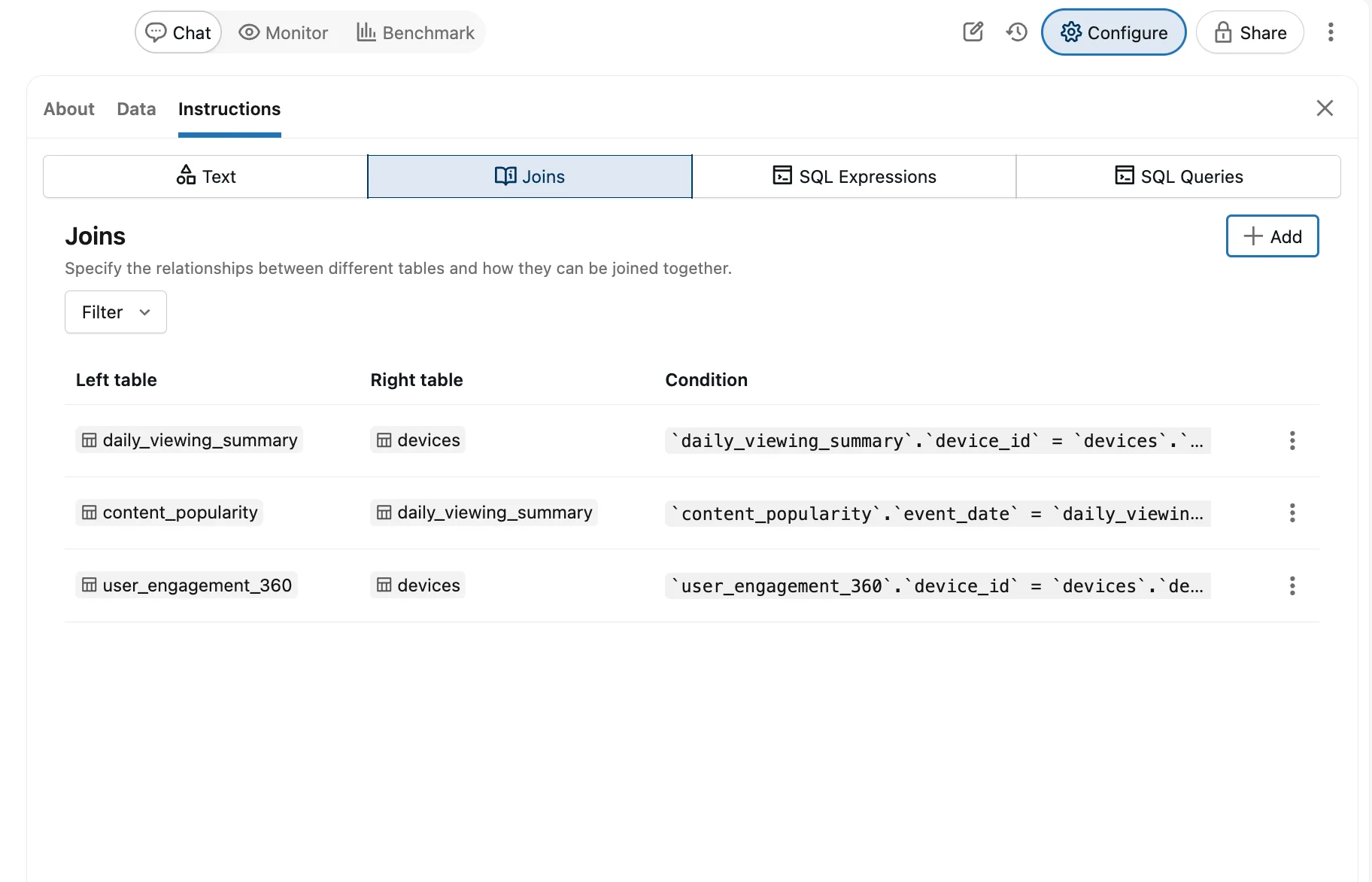Image resolution: width=1372 pixels, height=882 pixels.
Task: Close the configuration panel
Action: (1325, 108)
